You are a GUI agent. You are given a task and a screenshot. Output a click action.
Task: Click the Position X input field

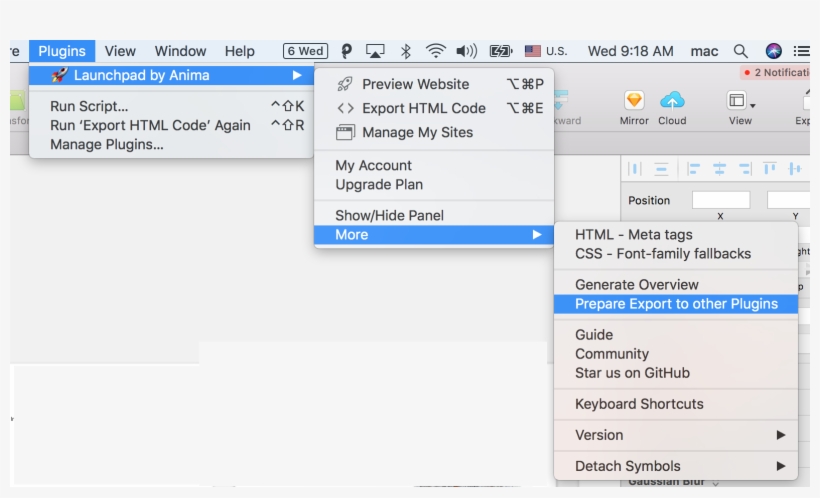click(721, 200)
